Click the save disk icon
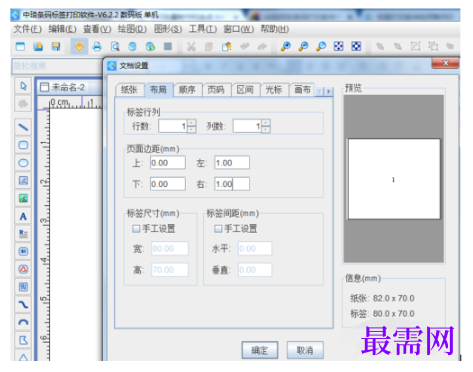473x372 pixels. [x=56, y=46]
